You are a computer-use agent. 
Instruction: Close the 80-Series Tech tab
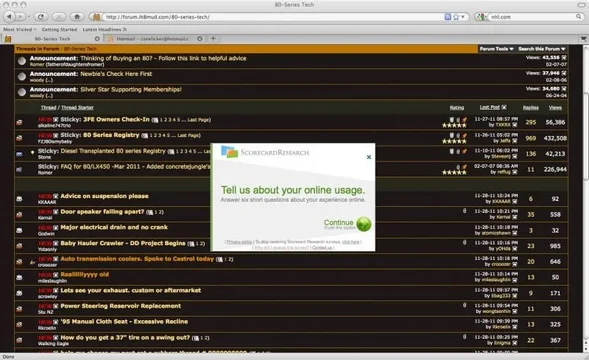(97, 39)
